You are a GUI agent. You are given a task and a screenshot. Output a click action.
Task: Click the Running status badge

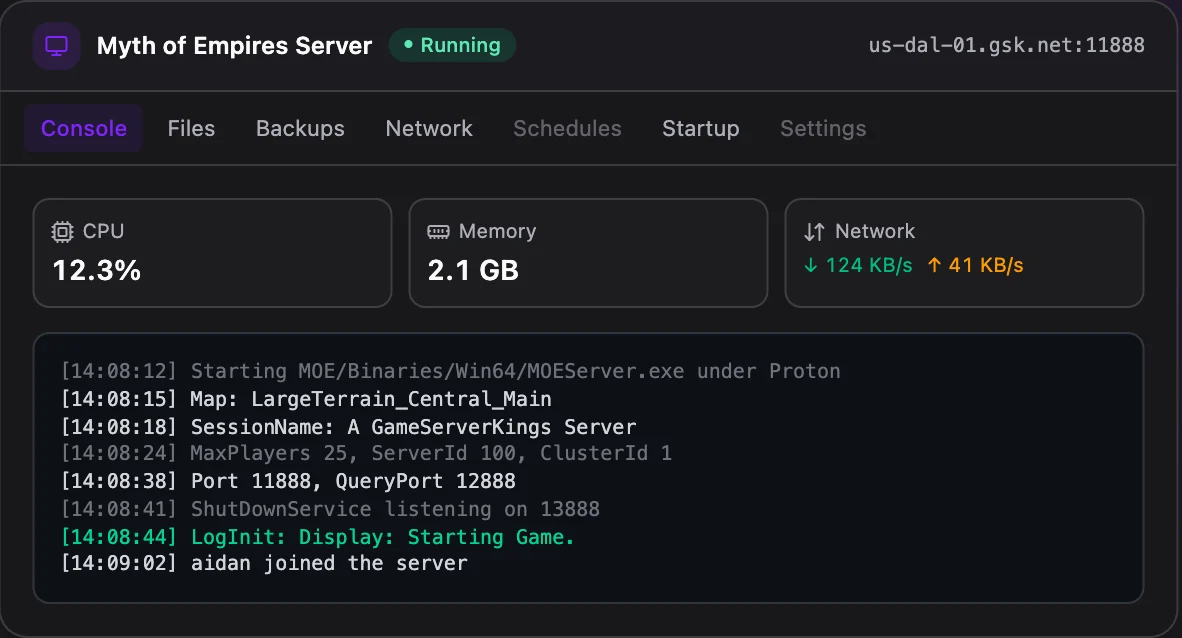tap(452, 45)
